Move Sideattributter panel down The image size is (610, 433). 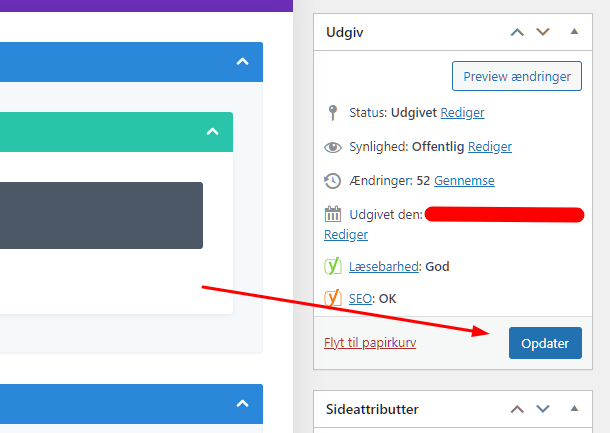pos(543,409)
